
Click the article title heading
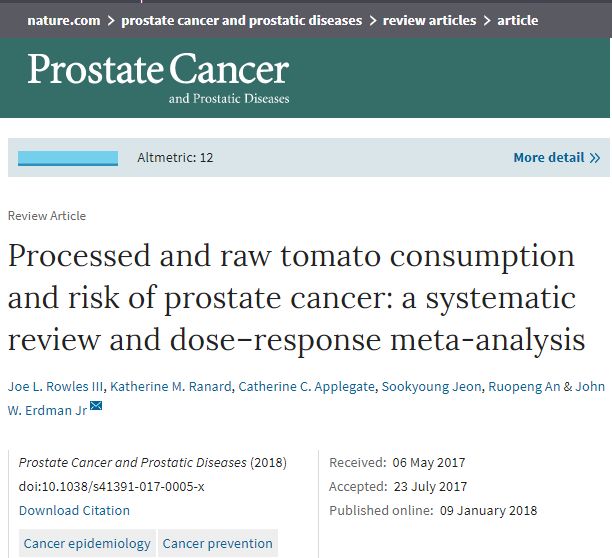pos(296,298)
